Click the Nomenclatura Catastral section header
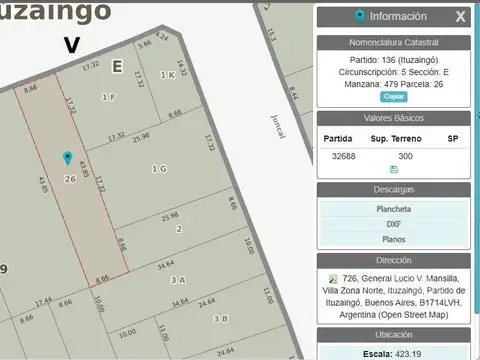 (394, 43)
